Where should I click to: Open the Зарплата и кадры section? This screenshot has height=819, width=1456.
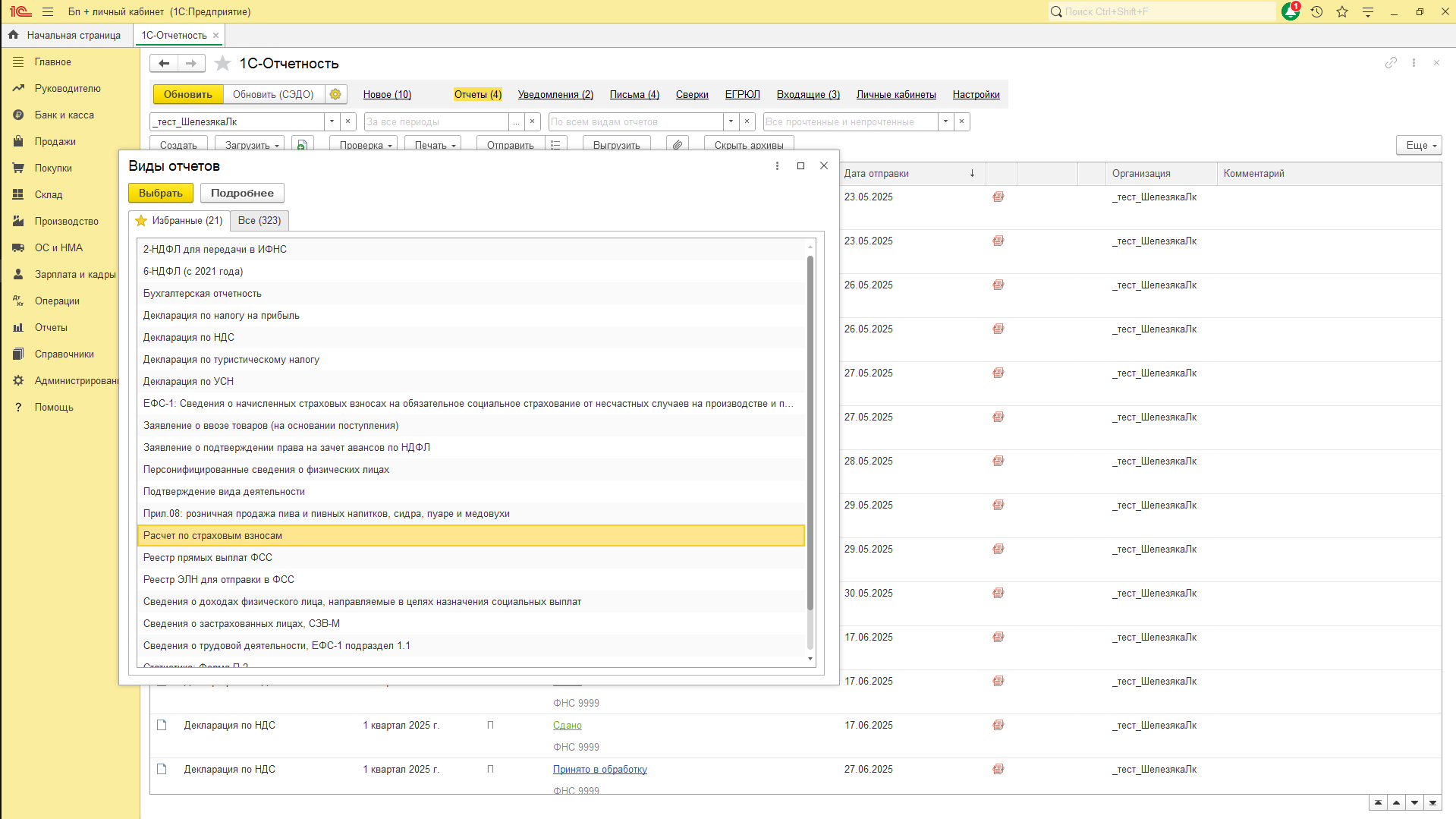point(75,274)
